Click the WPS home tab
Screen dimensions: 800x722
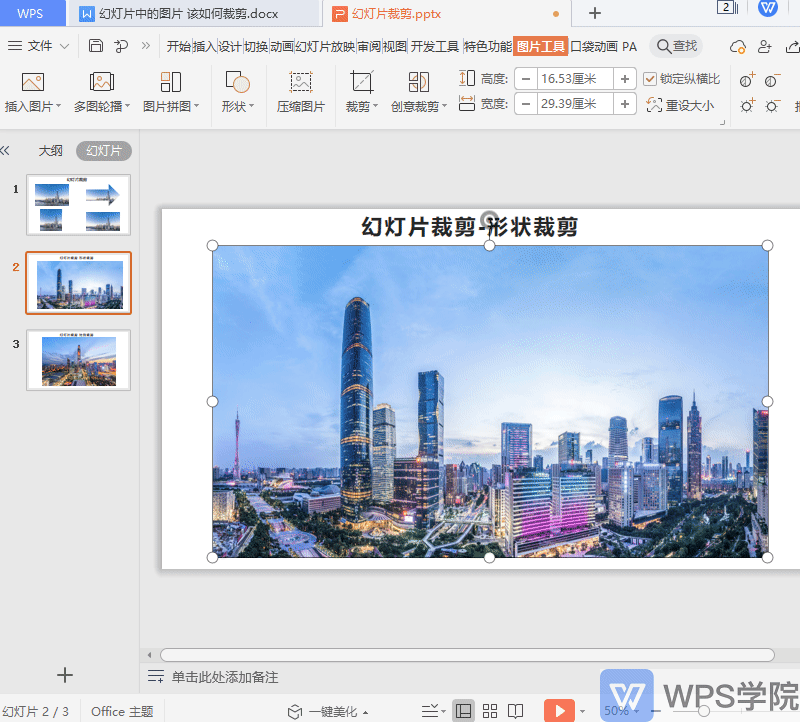click(x=31, y=13)
